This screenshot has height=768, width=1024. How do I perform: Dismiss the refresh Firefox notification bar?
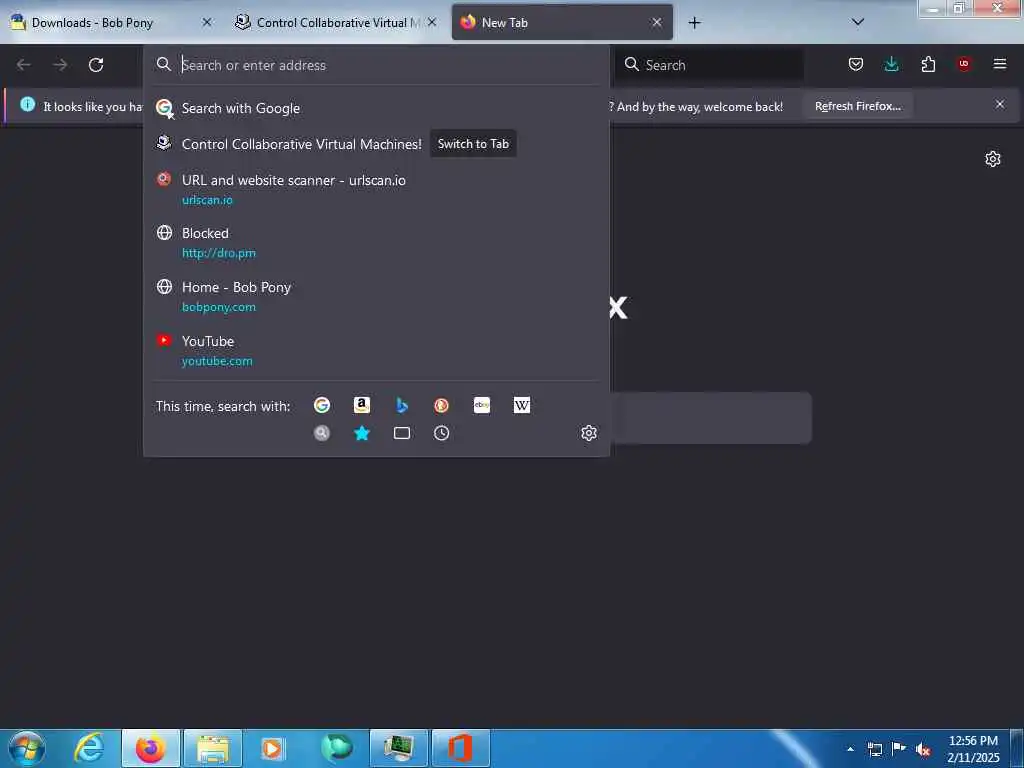pos(1000,104)
